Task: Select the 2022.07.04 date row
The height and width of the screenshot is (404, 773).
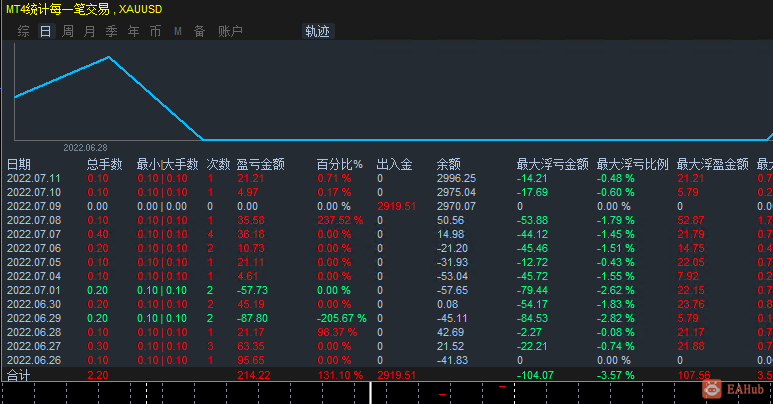Action: point(34,276)
